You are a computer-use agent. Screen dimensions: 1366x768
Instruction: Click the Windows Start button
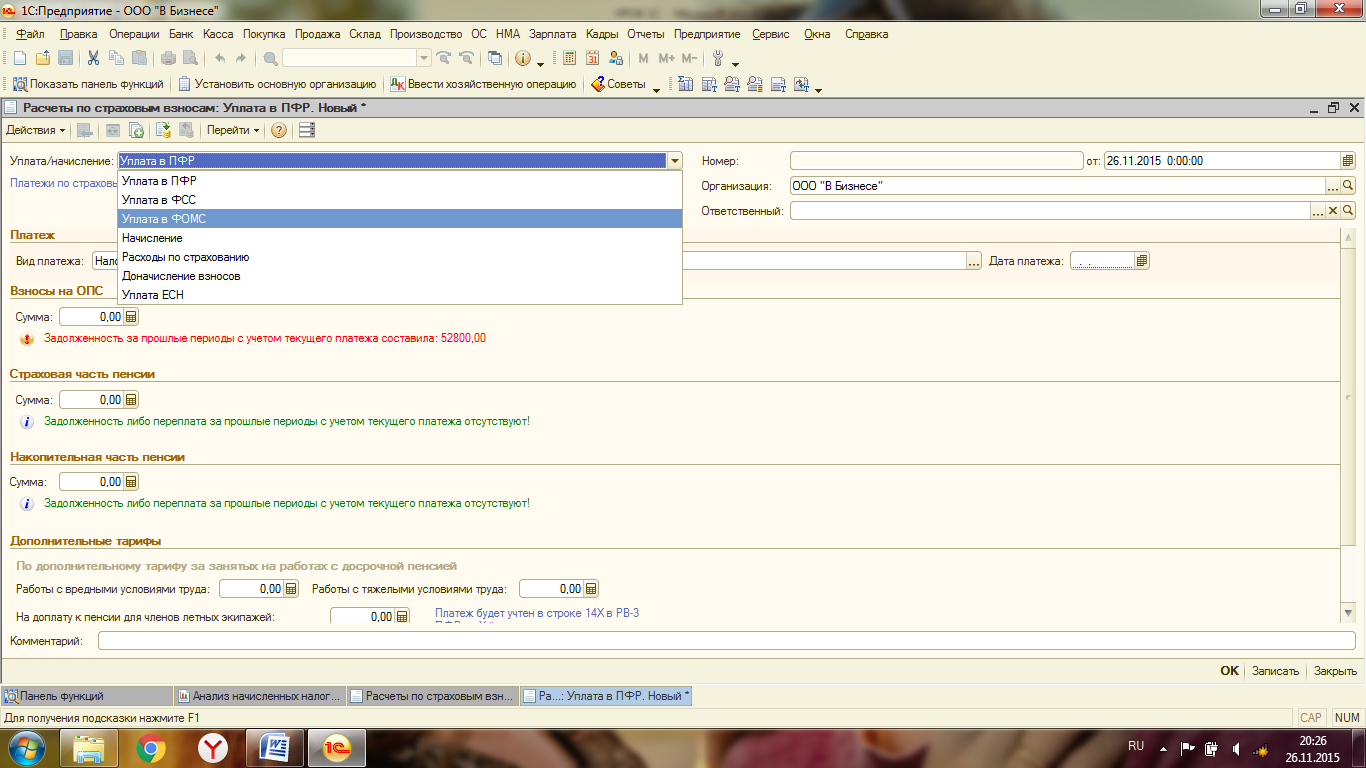[x=27, y=748]
